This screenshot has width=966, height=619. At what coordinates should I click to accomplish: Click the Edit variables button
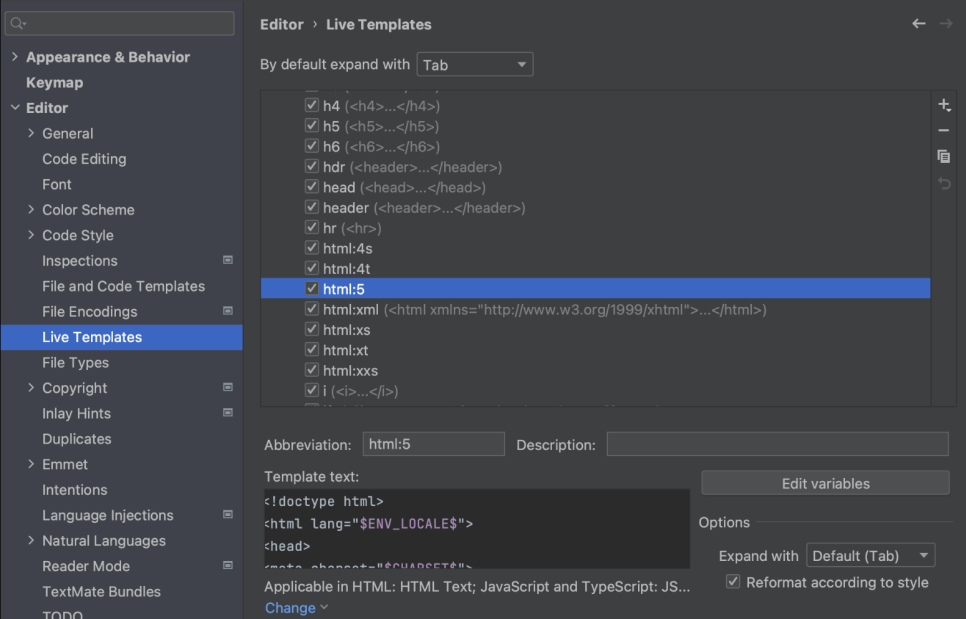825,484
